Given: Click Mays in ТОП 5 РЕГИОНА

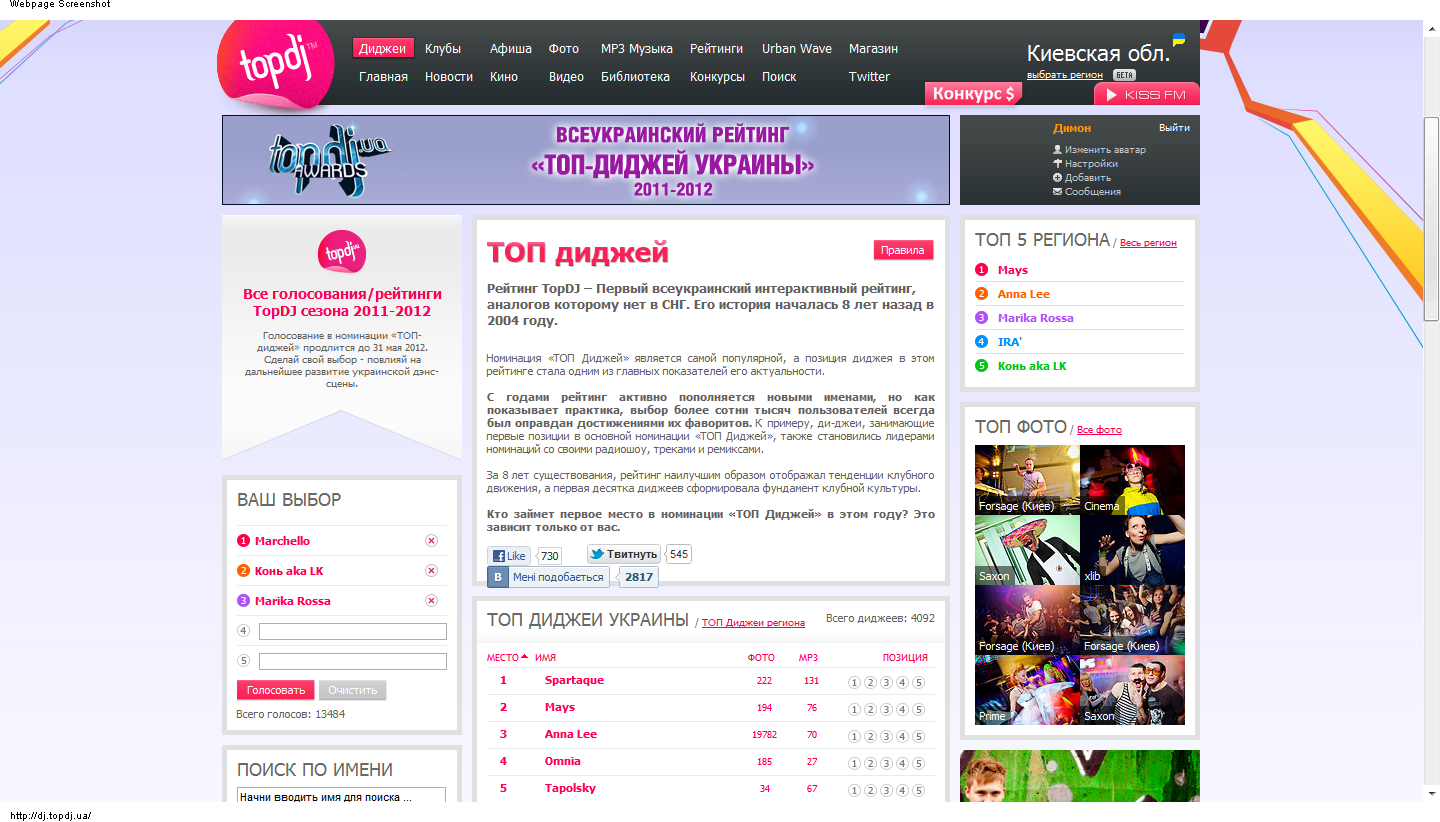Looking at the screenshot, I should (1012, 270).
